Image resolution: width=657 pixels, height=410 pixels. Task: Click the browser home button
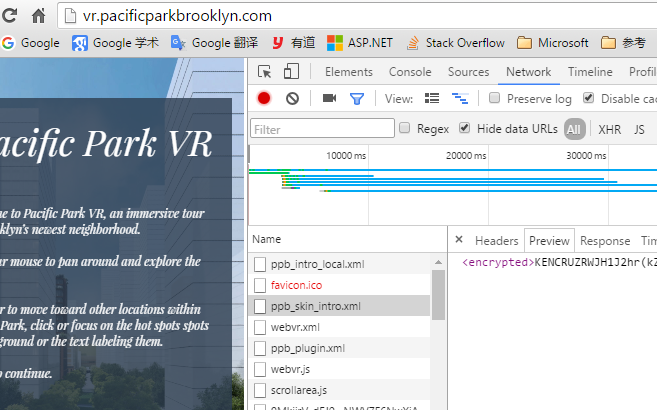point(39,15)
